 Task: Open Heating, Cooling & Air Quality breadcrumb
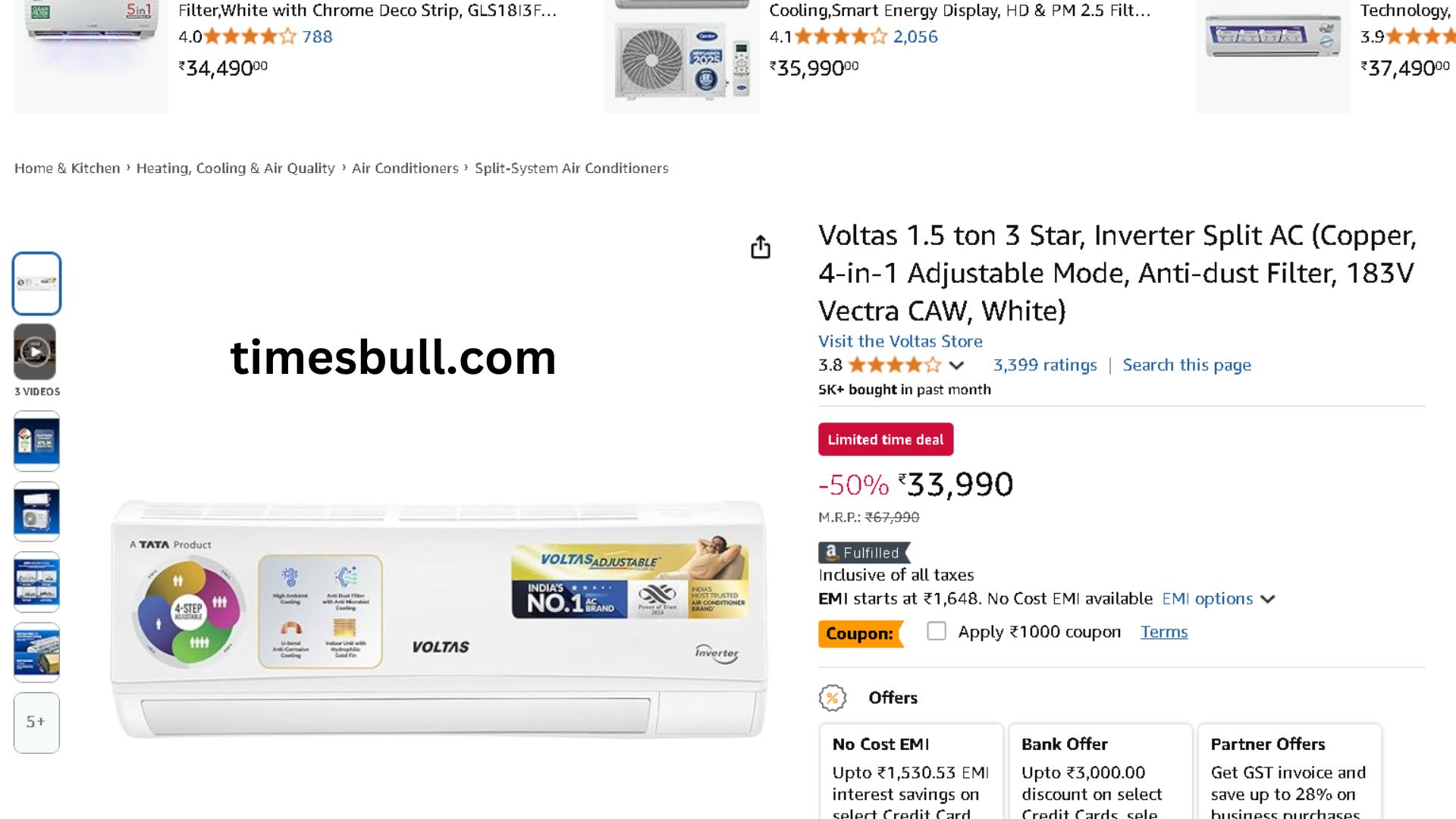pos(235,168)
